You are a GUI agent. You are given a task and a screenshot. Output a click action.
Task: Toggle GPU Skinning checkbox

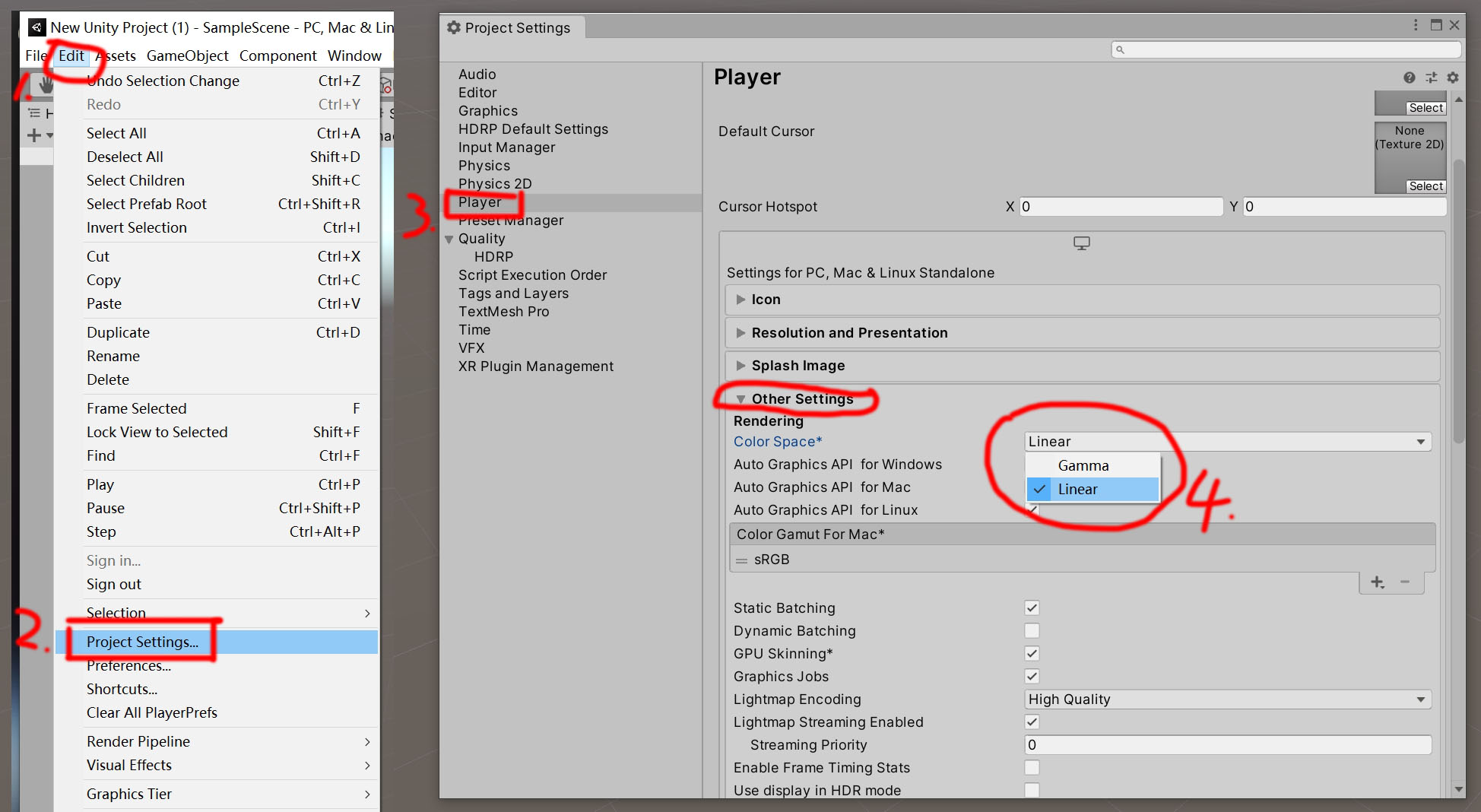coord(1032,654)
